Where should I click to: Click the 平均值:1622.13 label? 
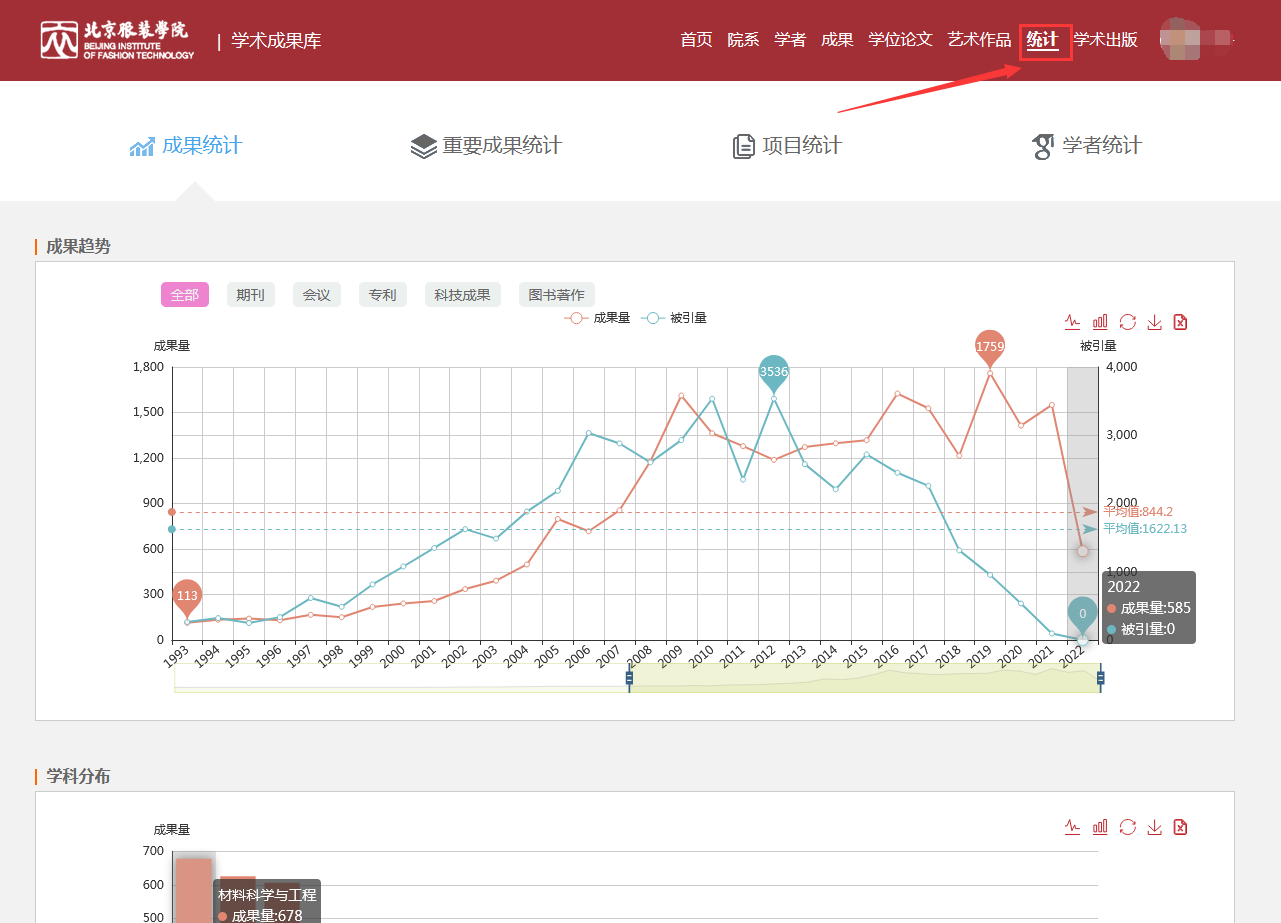click(1145, 529)
